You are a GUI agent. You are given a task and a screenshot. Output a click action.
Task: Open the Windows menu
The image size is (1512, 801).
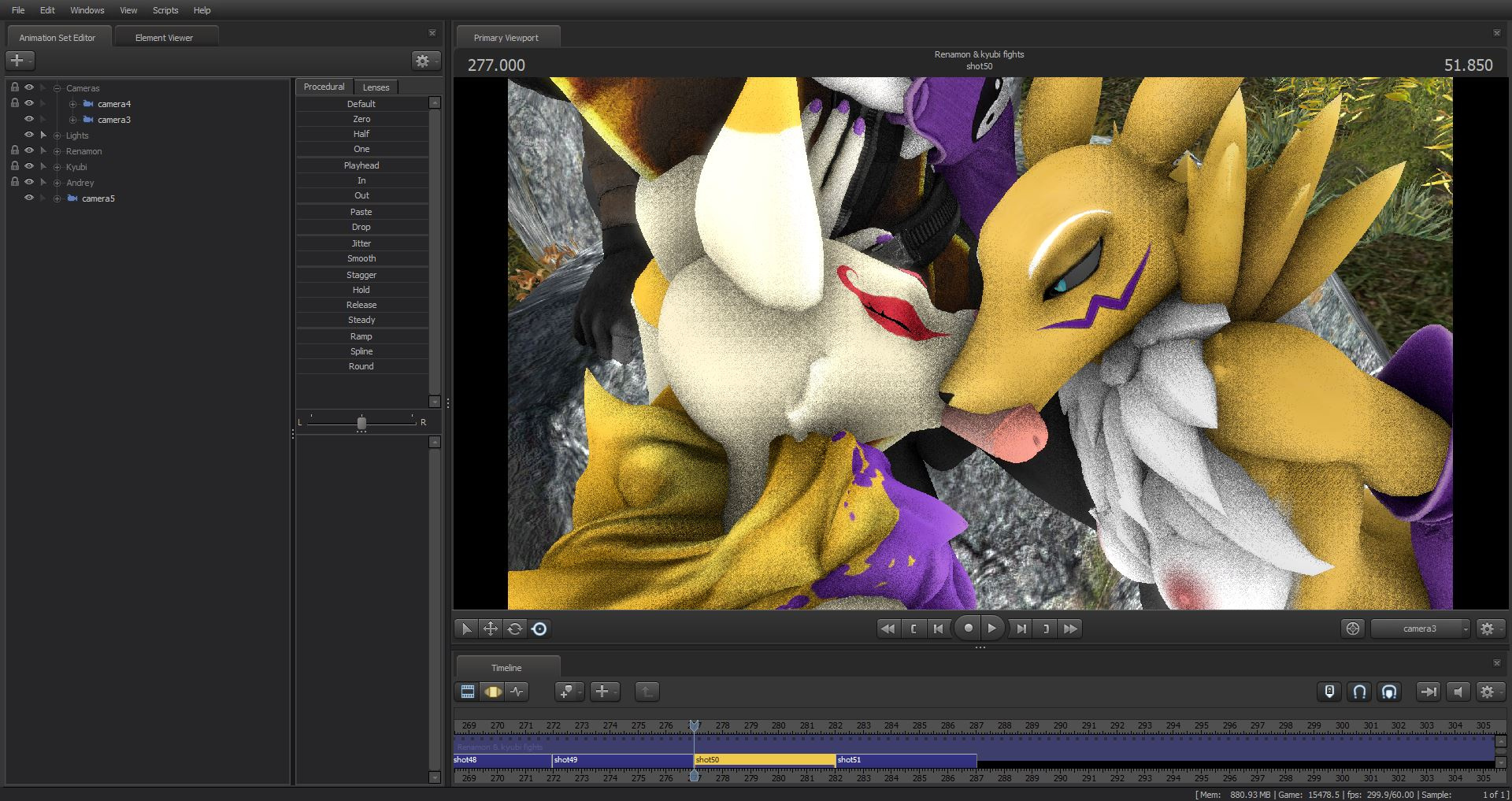pos(87,10)
